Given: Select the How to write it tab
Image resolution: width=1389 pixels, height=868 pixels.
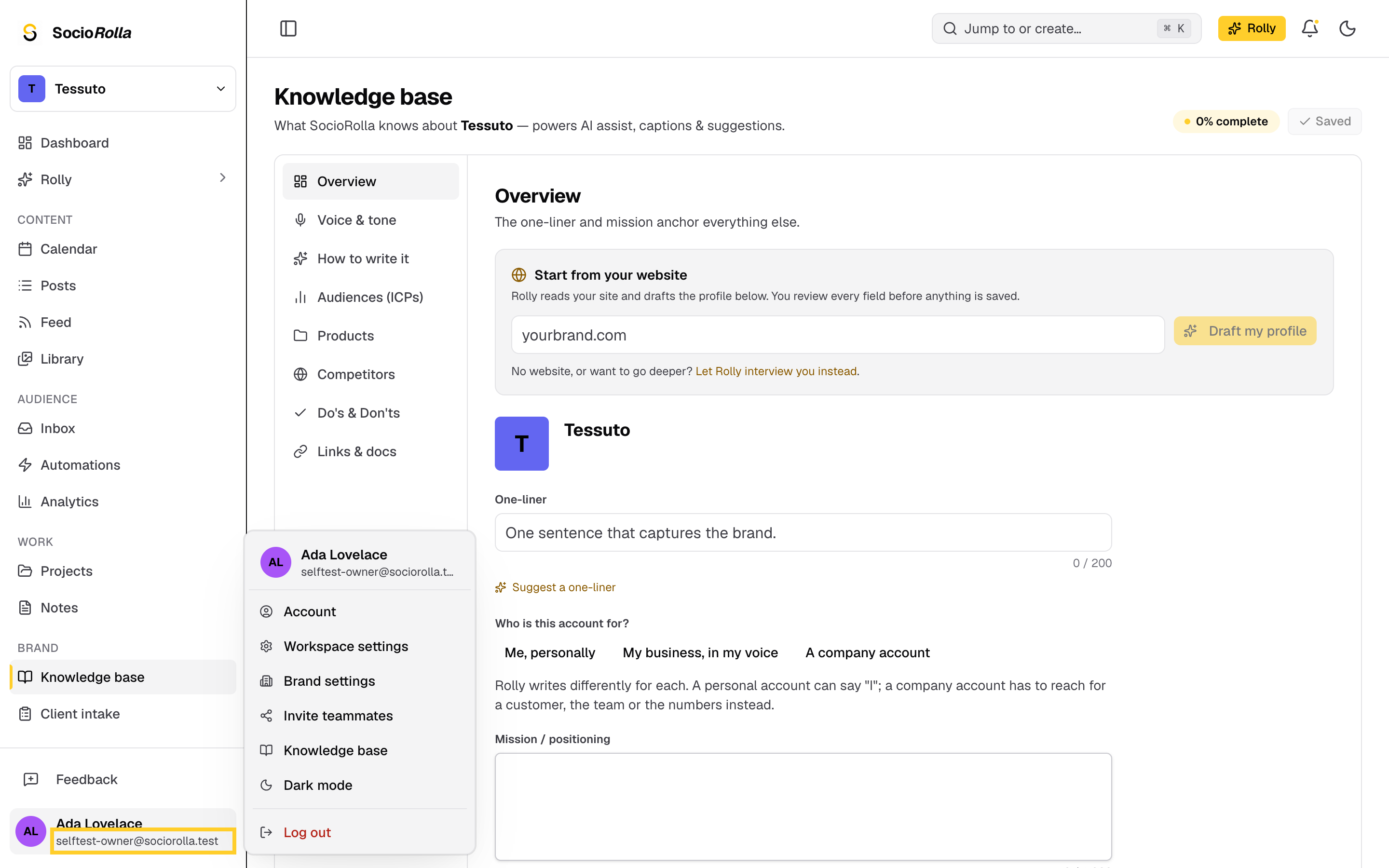Looking at the screenshot, I should 371,258.
